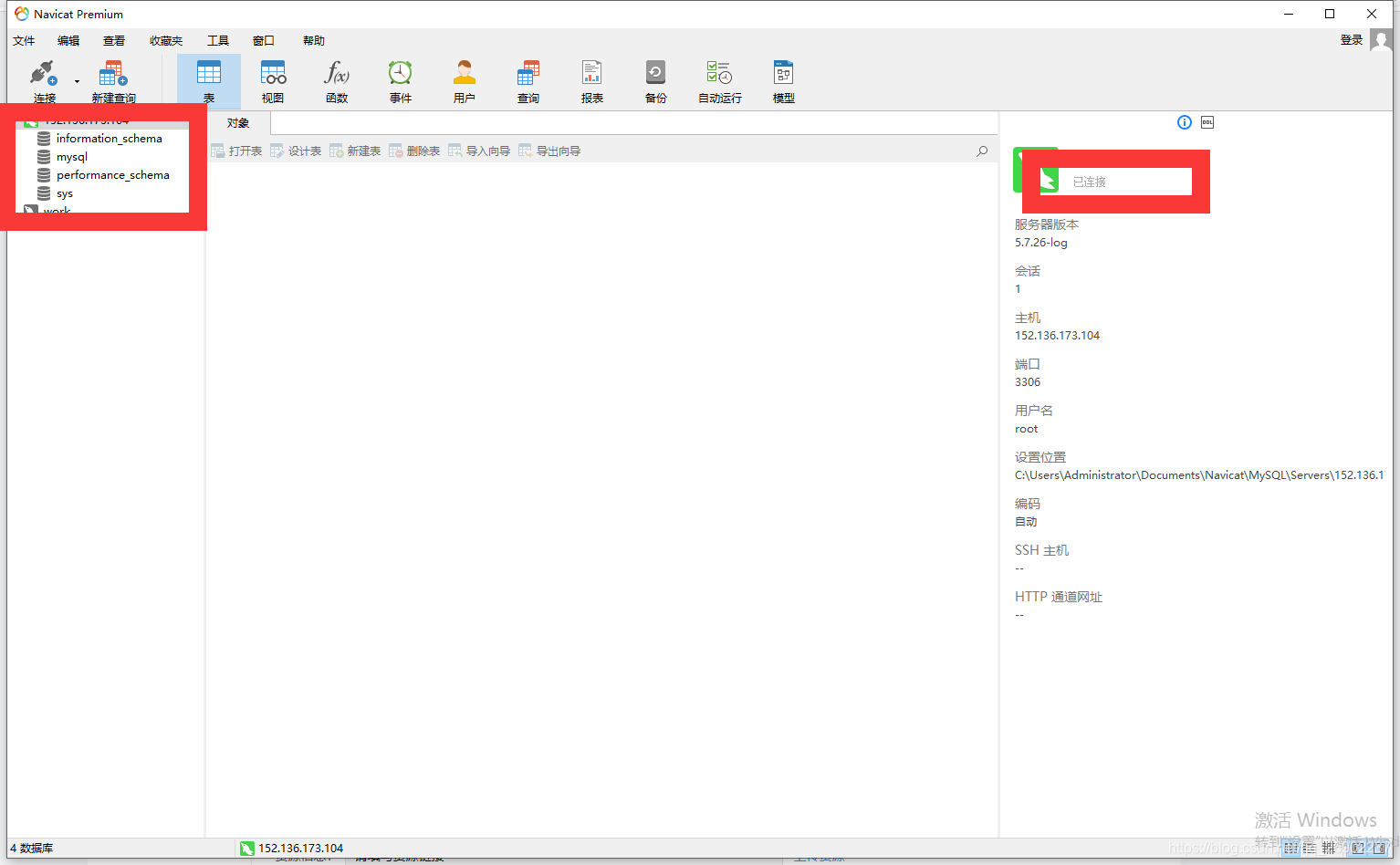Toggle the left navigation pane icon
The width and height of the screenshot is (1400, 865).
tap(1358, 849)
